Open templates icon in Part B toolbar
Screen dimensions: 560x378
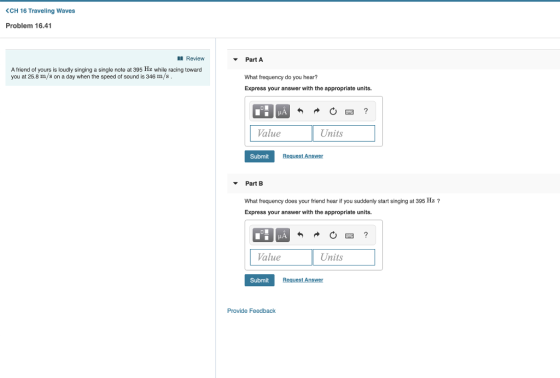point(263,235)
